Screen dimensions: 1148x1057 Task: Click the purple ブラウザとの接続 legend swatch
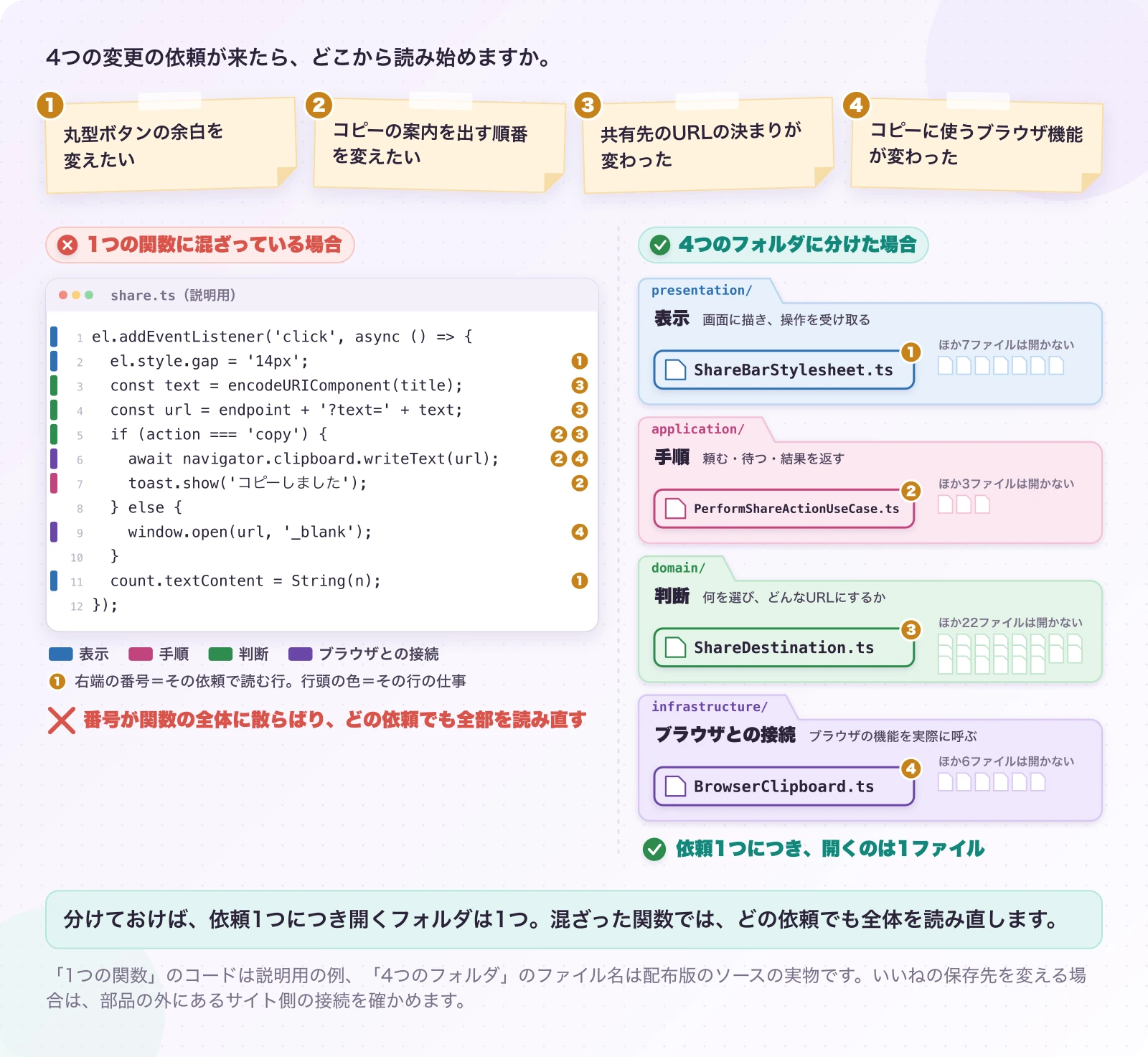pos(300,654)
